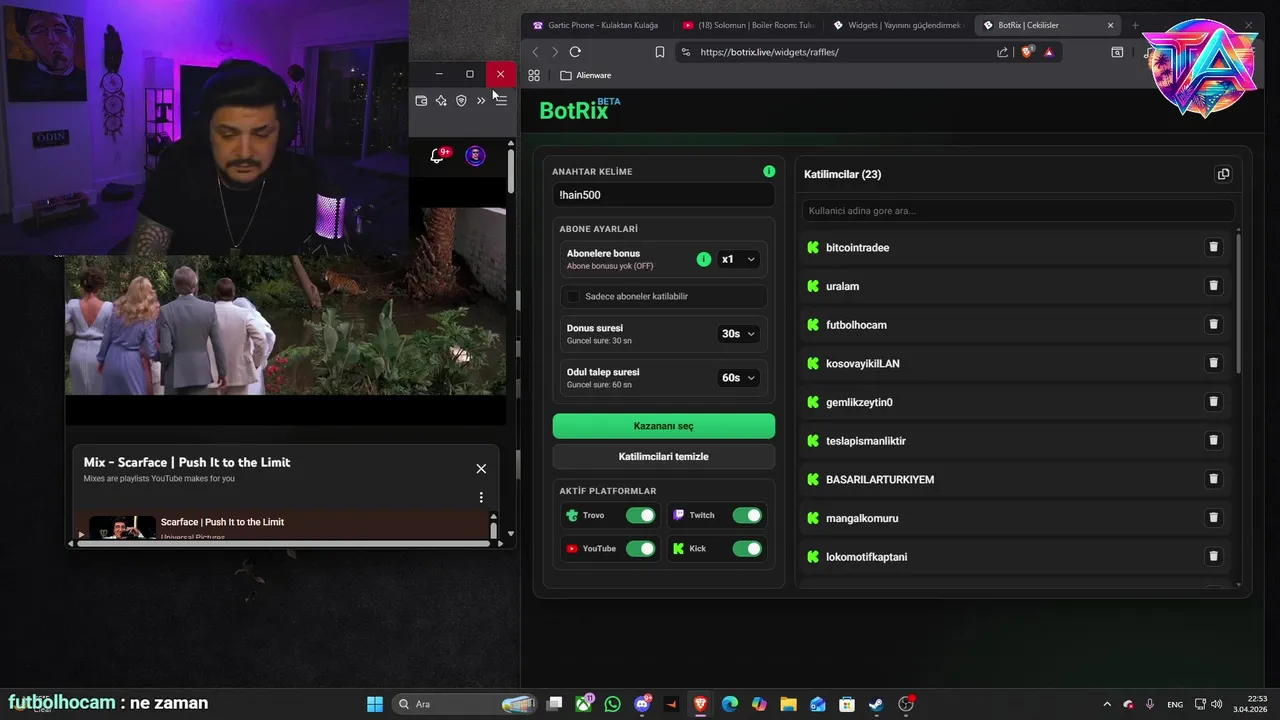Show hidden system tray icons
This screenshot has width=1280, height=720.
point(1106,704)
